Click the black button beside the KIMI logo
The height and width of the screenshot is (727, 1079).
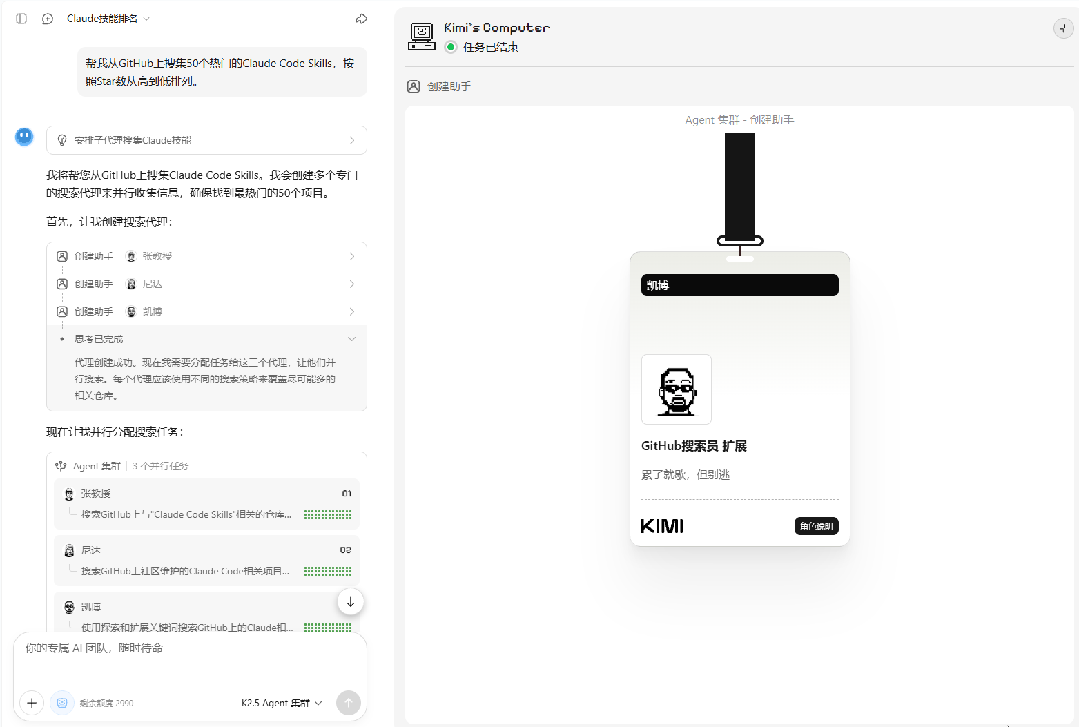tap(817, 526)
